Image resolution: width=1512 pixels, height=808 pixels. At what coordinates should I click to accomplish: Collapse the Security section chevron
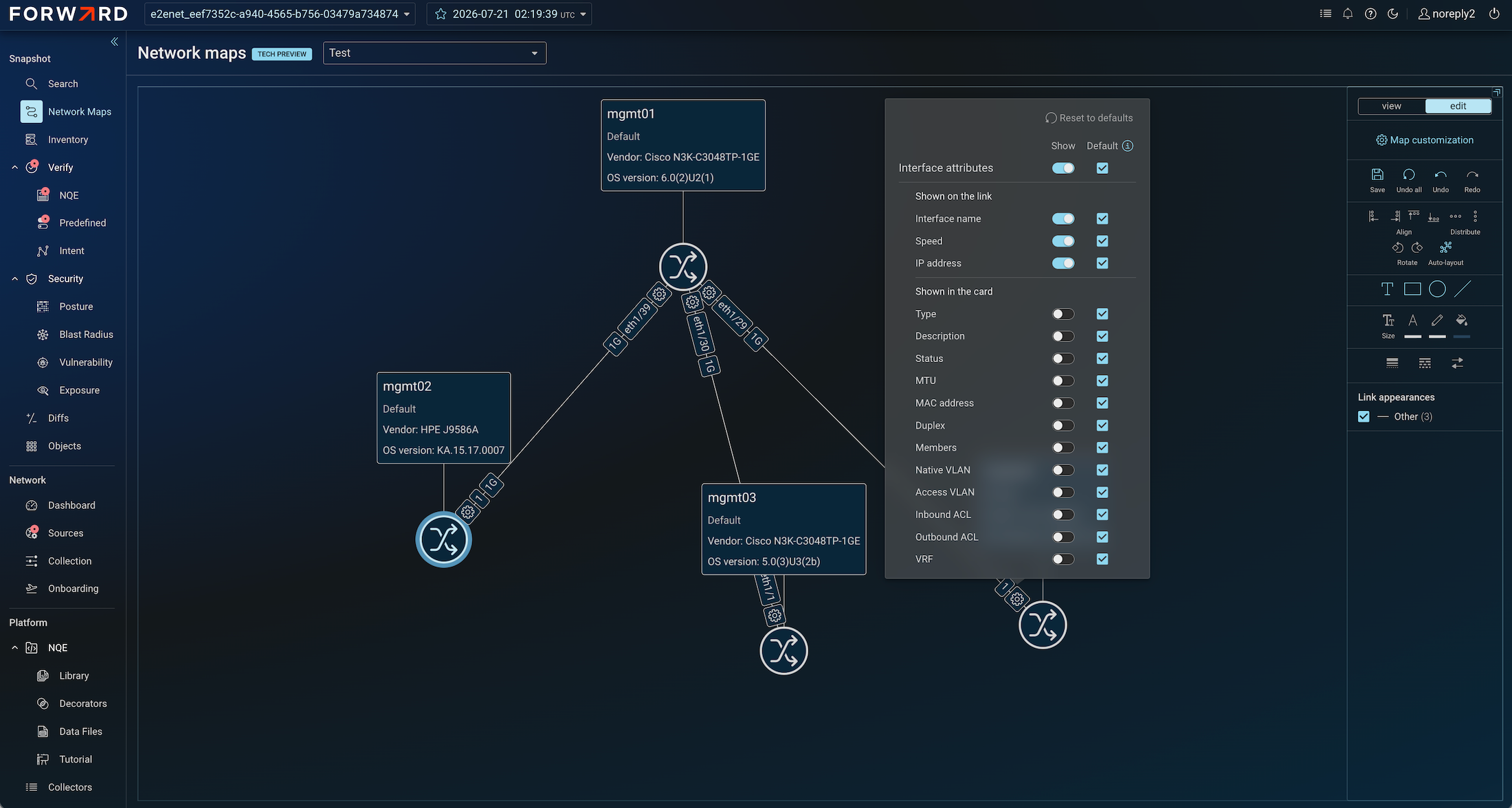[x=15, y=279]
